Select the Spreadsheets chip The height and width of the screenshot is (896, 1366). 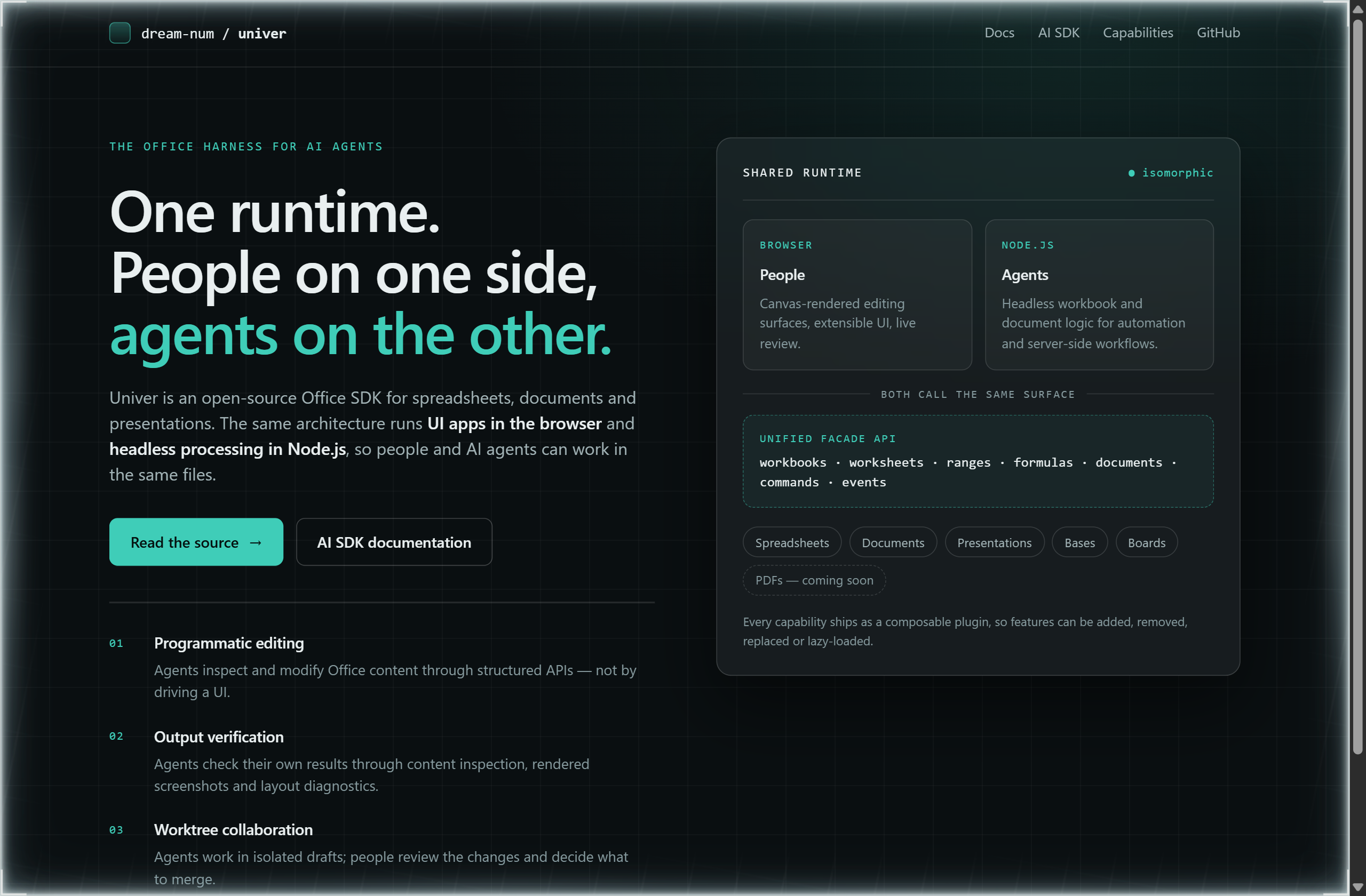tap(792, 542)
